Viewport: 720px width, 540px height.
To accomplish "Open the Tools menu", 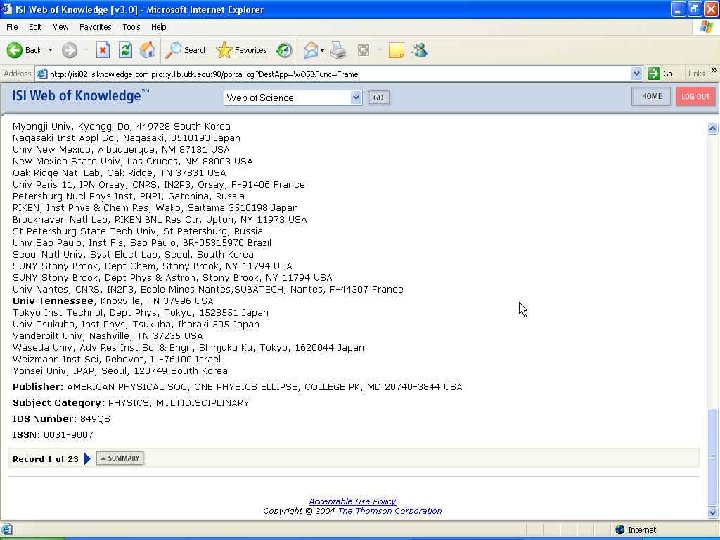I will pyautogui.click(x=131, y=27).
